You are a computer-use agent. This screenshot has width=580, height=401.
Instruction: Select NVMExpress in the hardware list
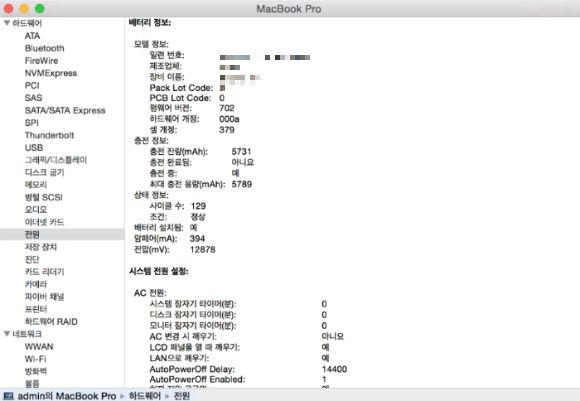click(x=51, y=73)
